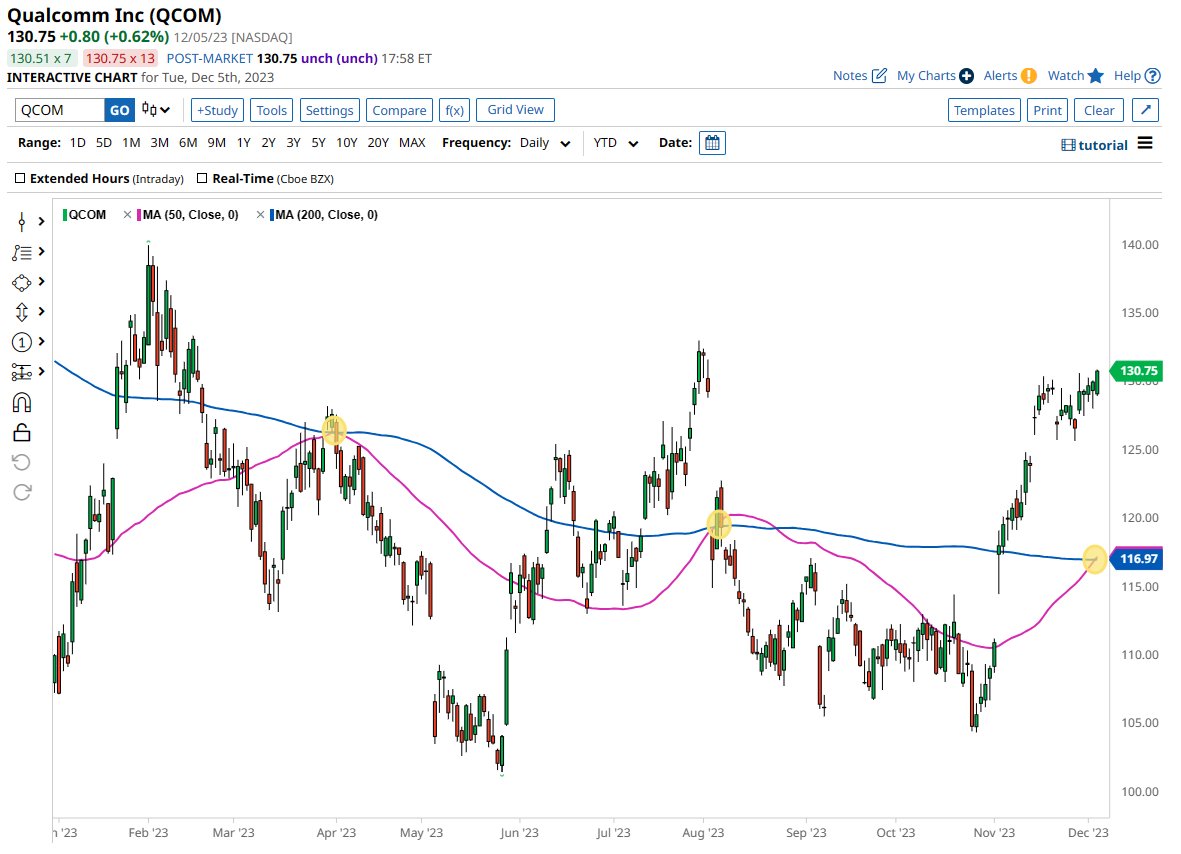Select the 6M range
The width and height of the screenshot is (1181, 854).
pyautogui.click(x=188, y=142)
